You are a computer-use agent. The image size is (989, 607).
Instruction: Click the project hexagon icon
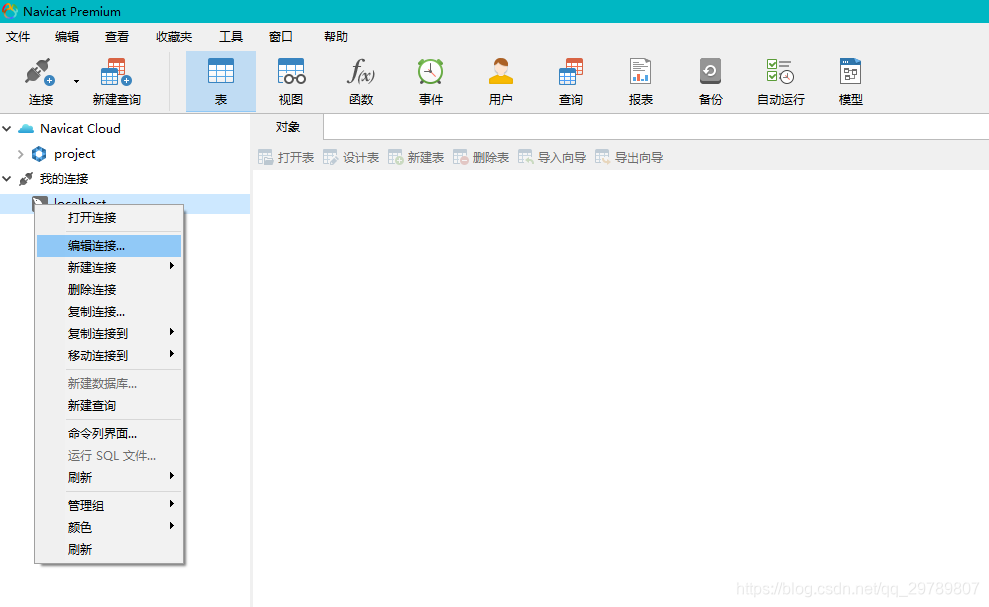pyautogui.click(x=39, y=154)
